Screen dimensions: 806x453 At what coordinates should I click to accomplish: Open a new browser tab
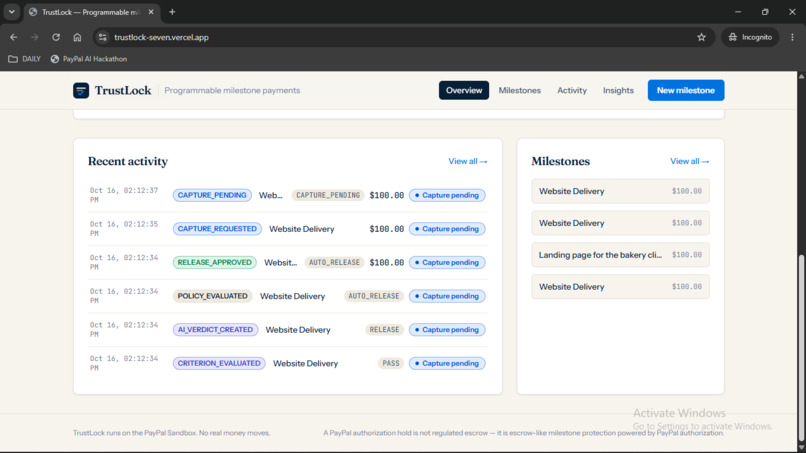pyautogui.click(x=172, y=12)
